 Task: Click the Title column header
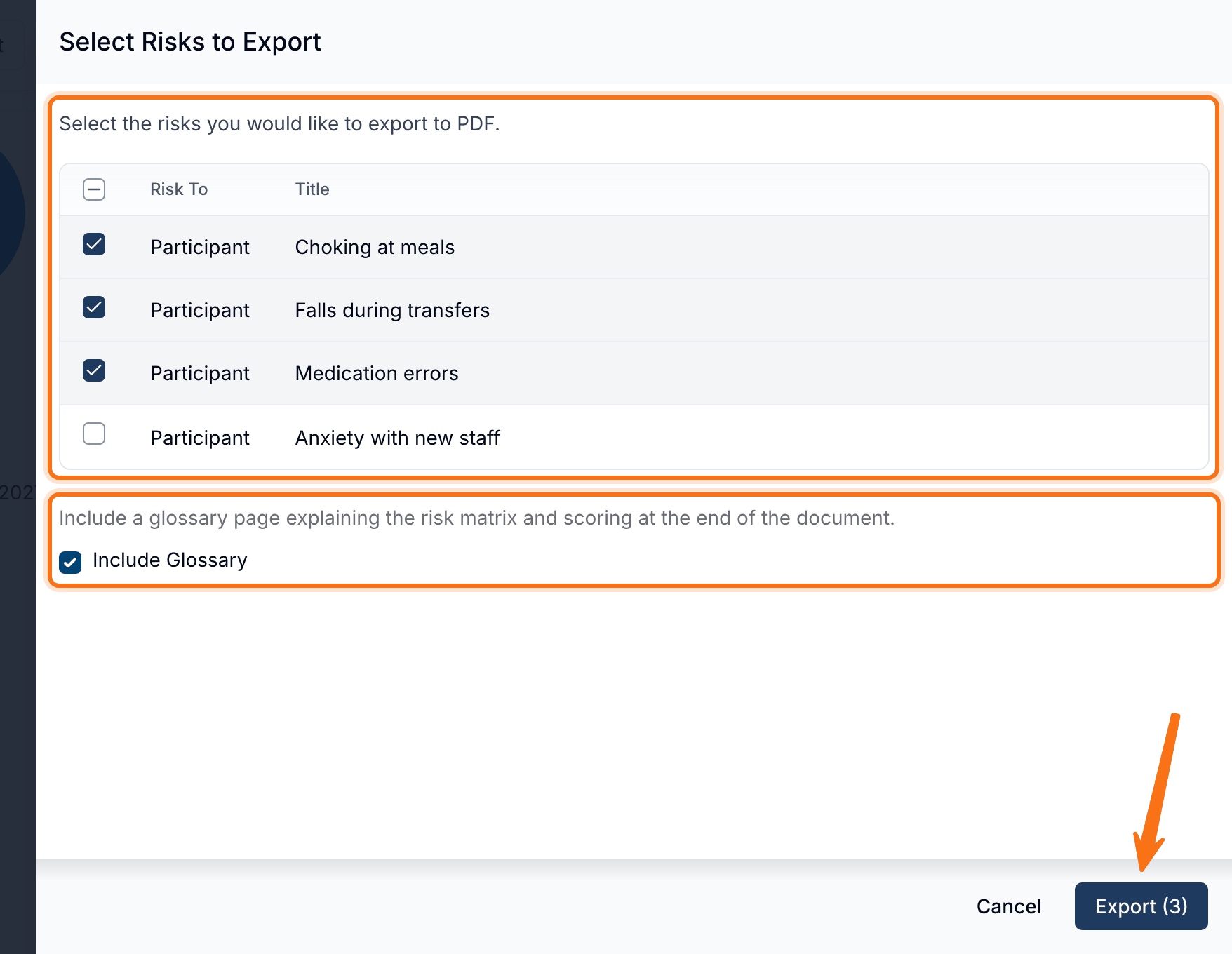pos(312,189)
